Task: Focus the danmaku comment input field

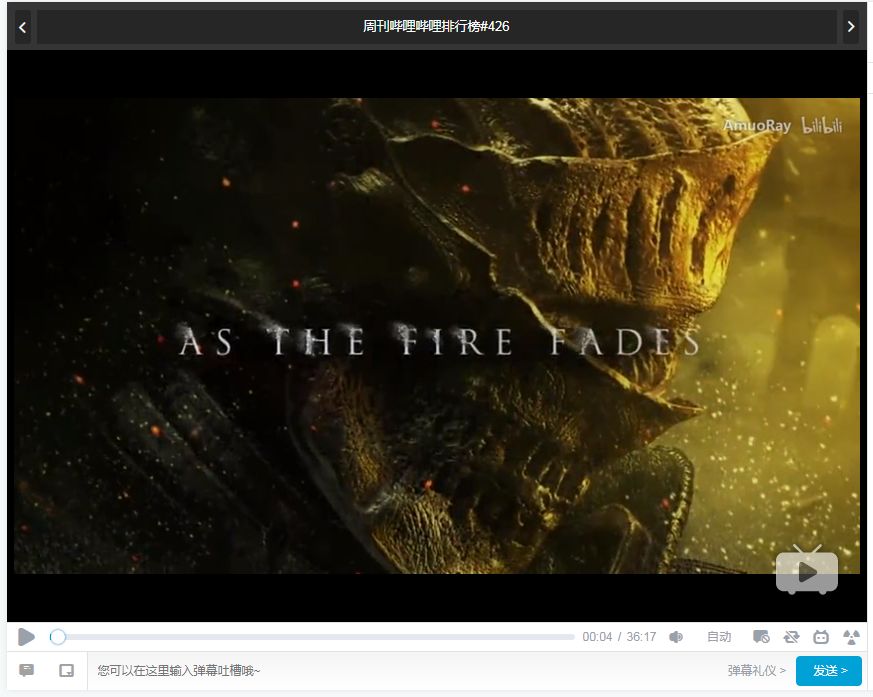Action: [x=406, y=670]
